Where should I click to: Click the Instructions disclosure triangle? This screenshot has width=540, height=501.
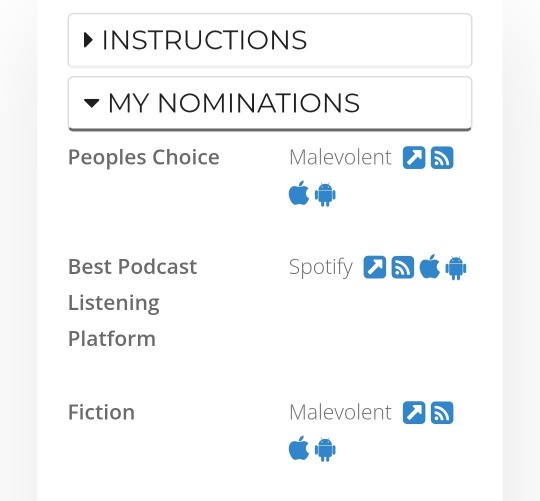point(88,40)
